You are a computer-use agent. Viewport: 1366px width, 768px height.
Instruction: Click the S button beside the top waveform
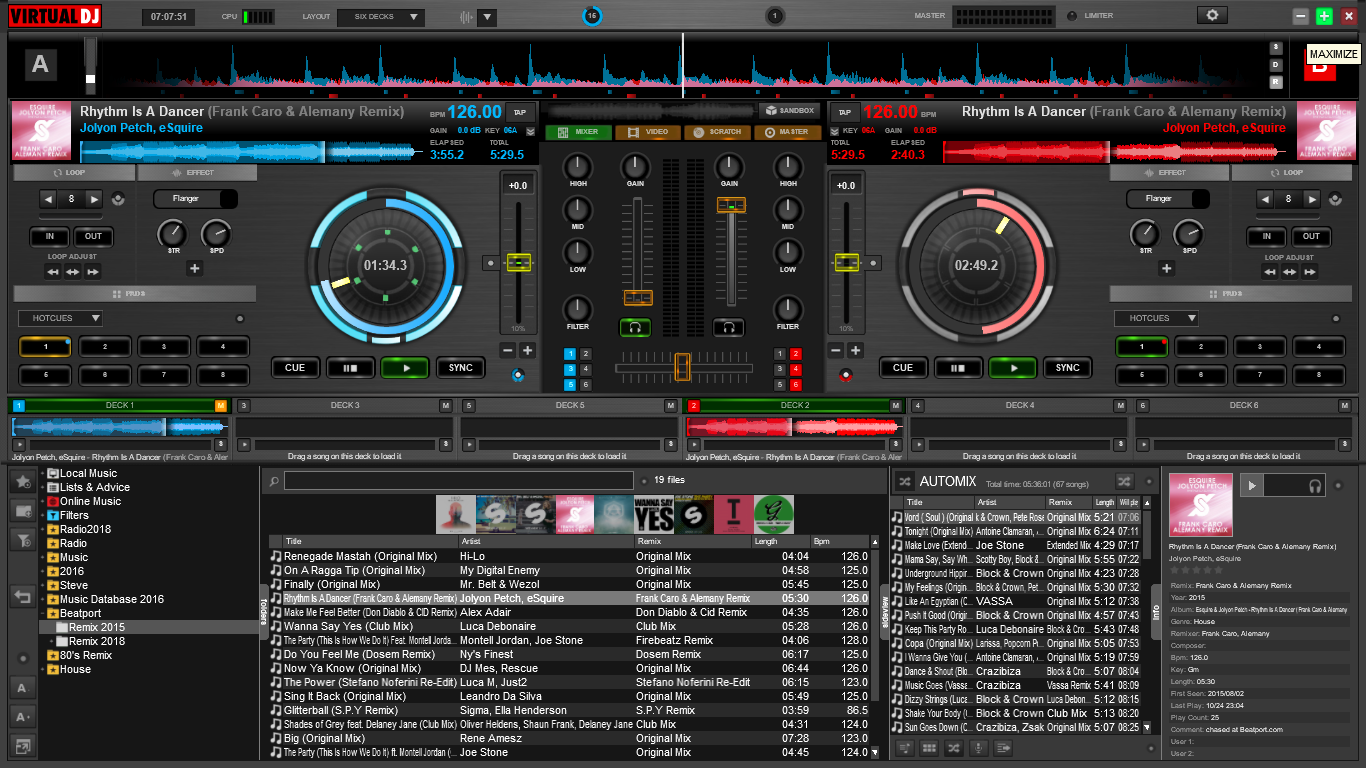1276,48
